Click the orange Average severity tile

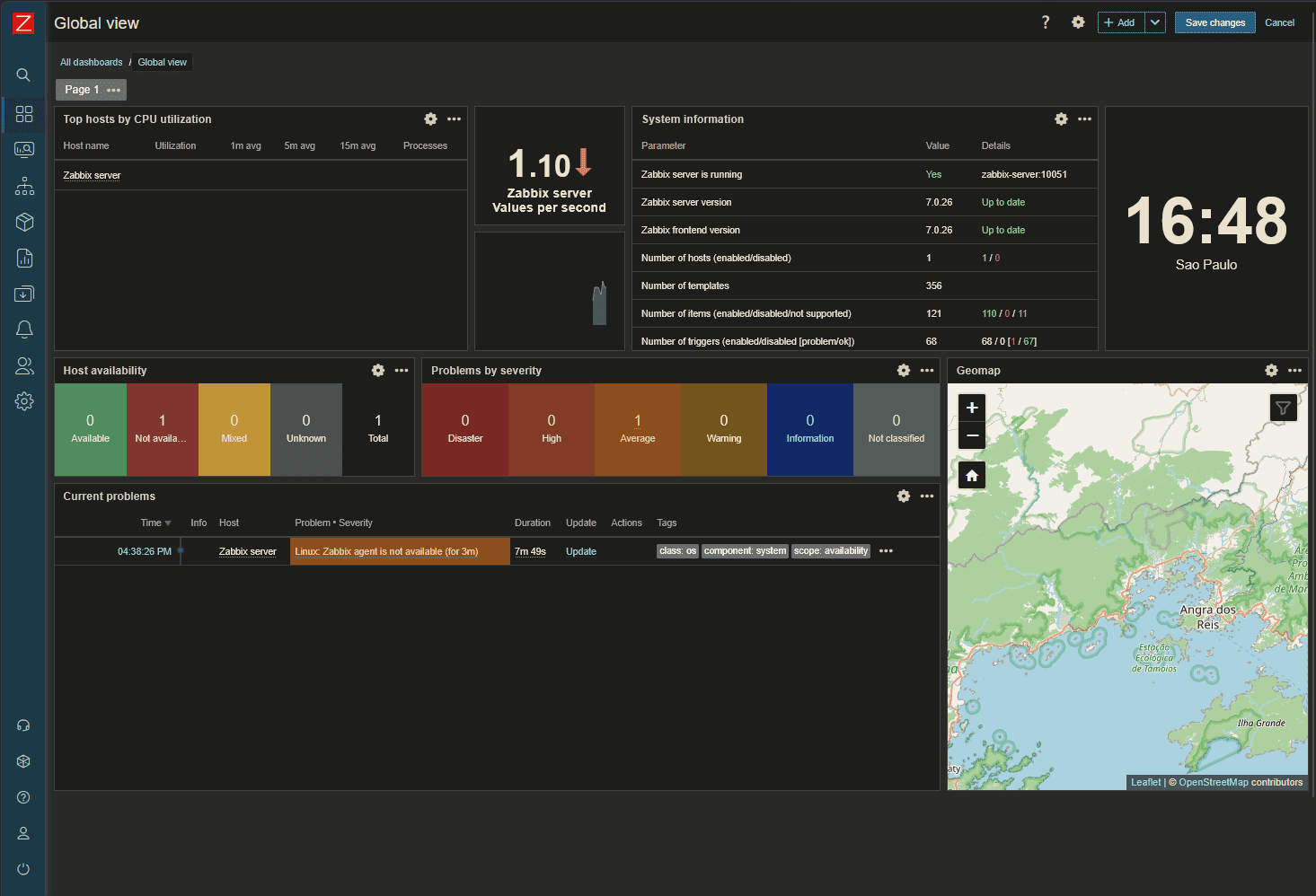coord(638,430)
